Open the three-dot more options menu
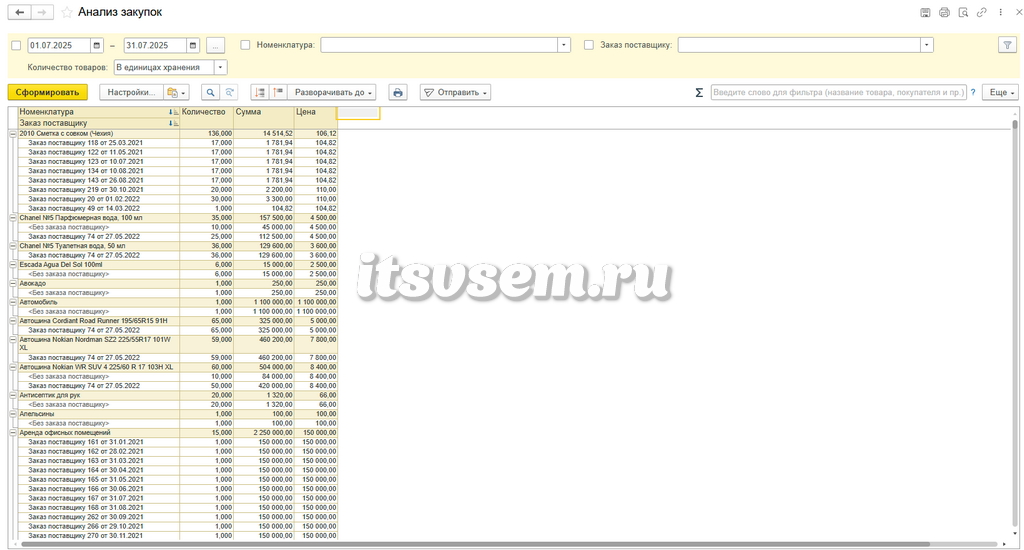 click(x=1000, y=12)
